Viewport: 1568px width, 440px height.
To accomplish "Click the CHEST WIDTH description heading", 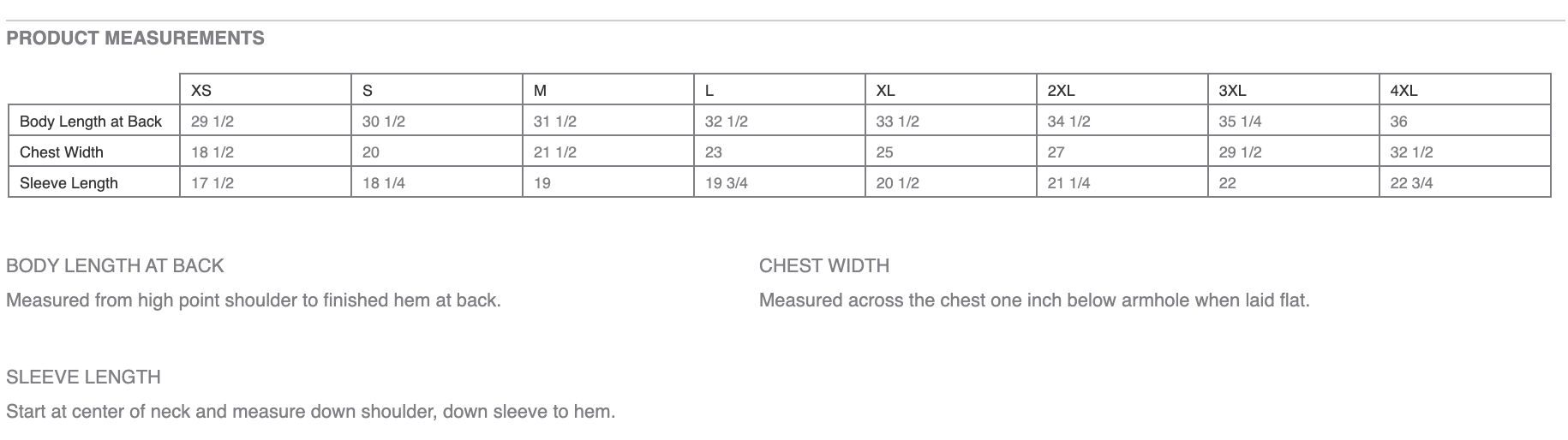I will tap(824, 265).
